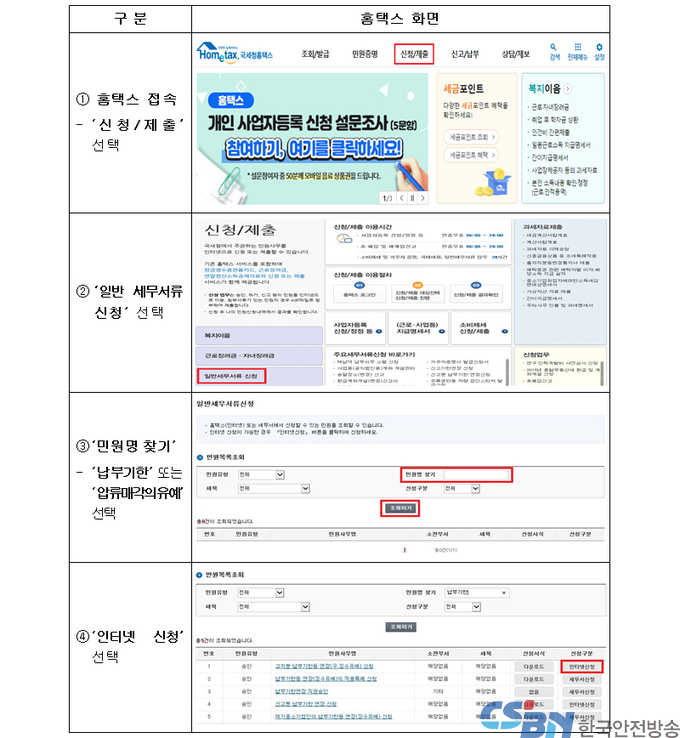Click step 01 홈택스 로그인 box

(360, 294)
